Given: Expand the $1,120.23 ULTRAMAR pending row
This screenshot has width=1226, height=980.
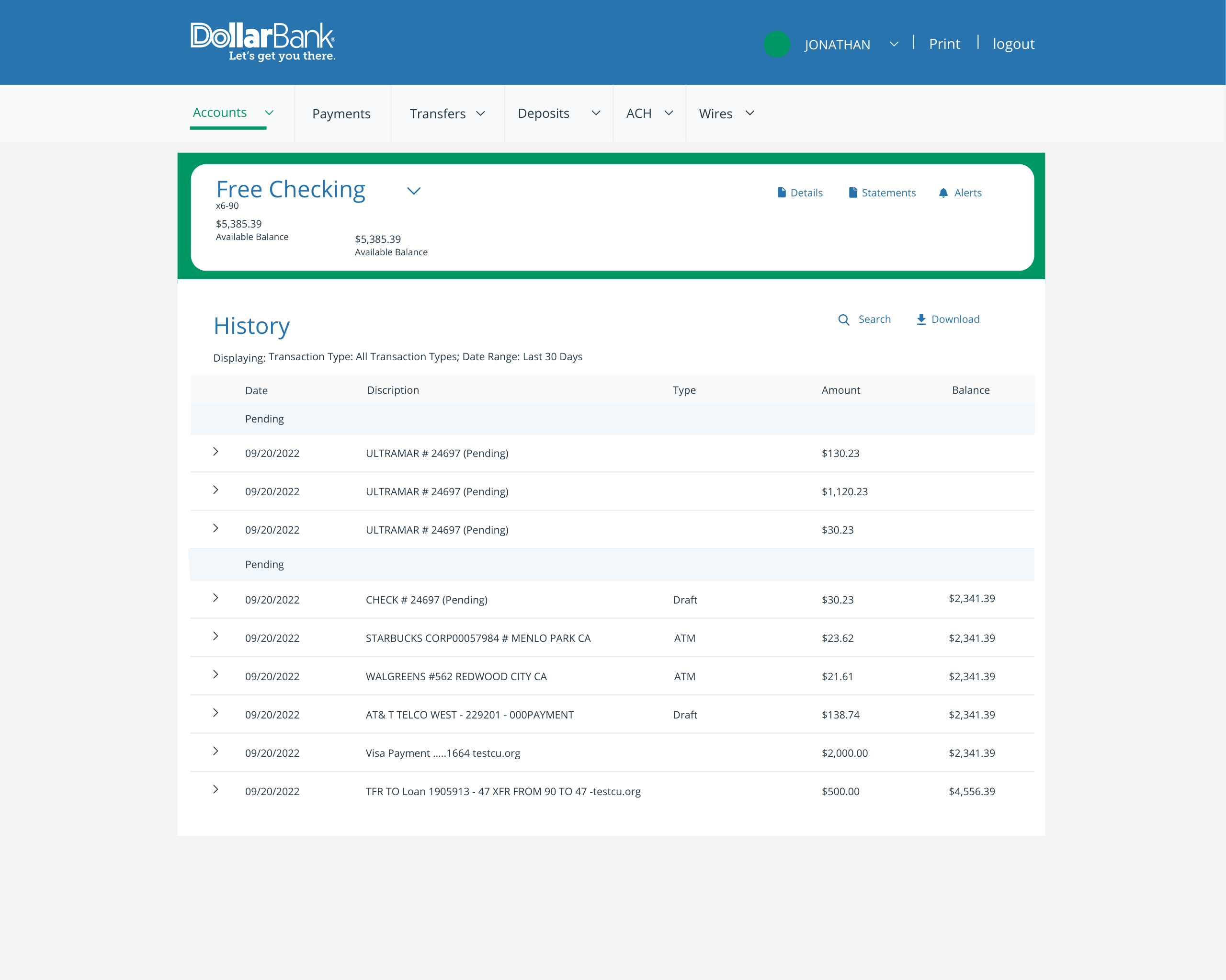Looking at the screenshot, I should point(216,490).
